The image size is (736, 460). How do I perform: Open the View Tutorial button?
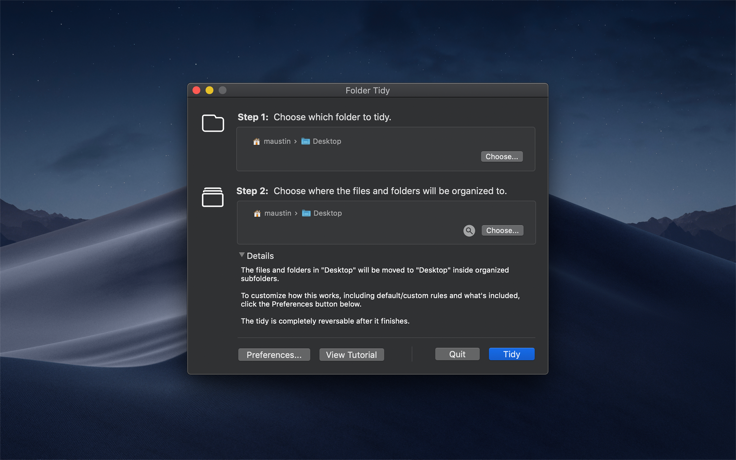(x=352, y=355)
